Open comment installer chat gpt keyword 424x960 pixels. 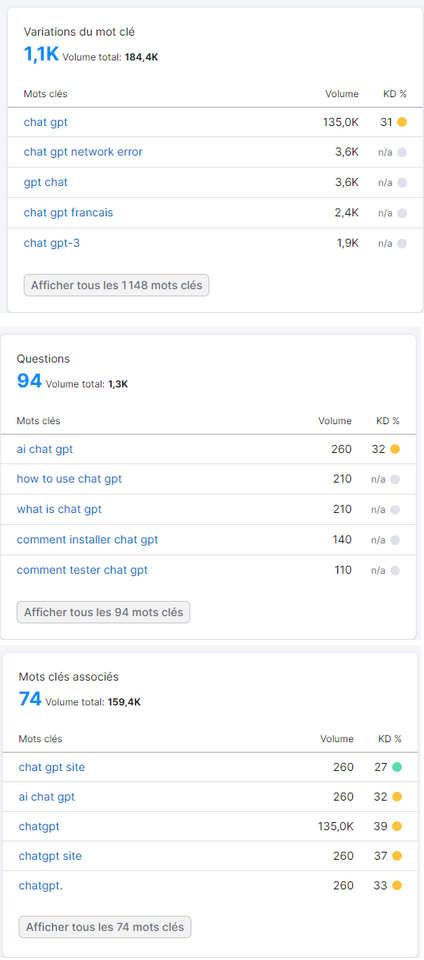(x=87, y=539)
